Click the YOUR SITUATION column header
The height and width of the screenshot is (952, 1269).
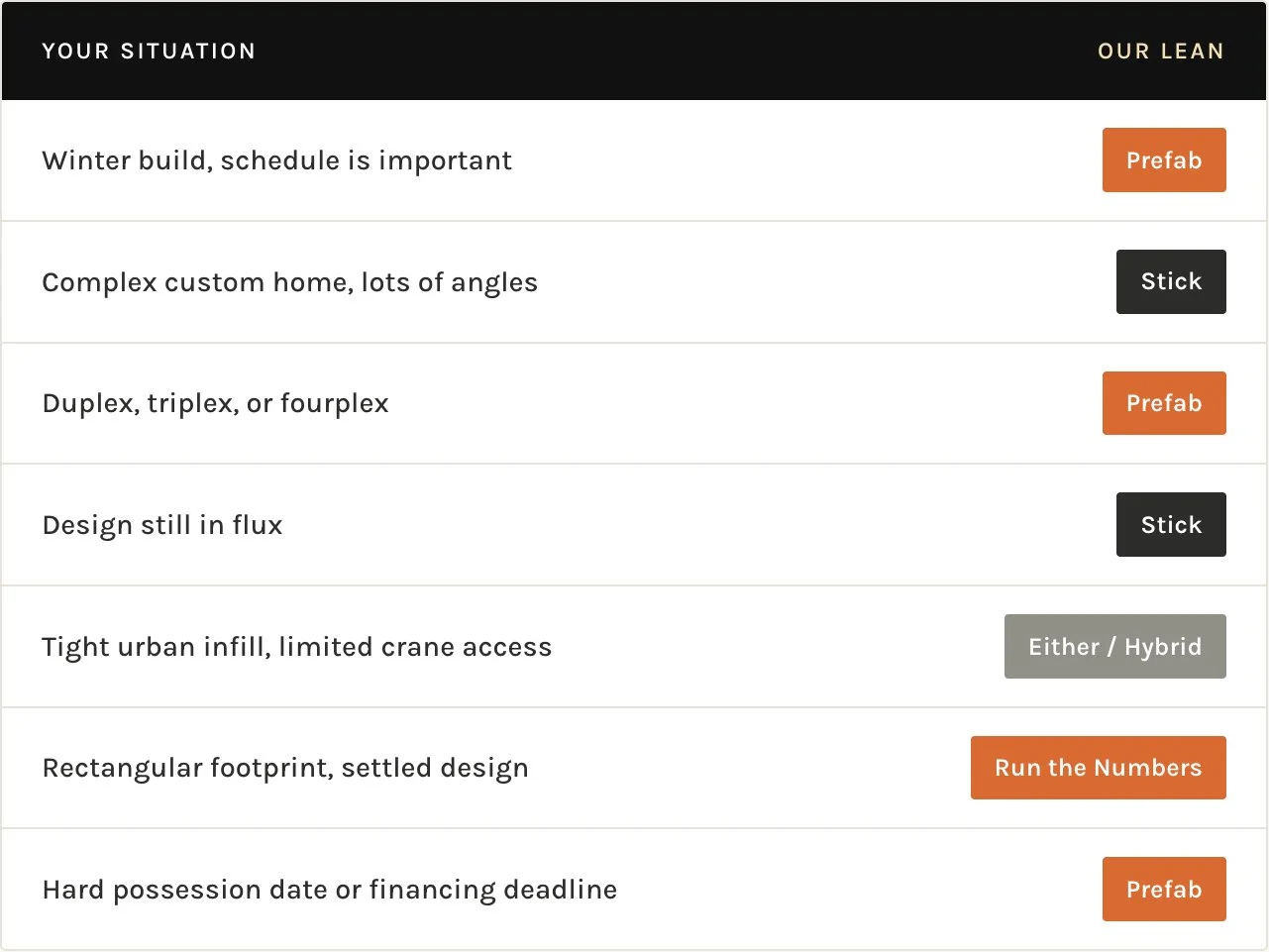[149, 52]
